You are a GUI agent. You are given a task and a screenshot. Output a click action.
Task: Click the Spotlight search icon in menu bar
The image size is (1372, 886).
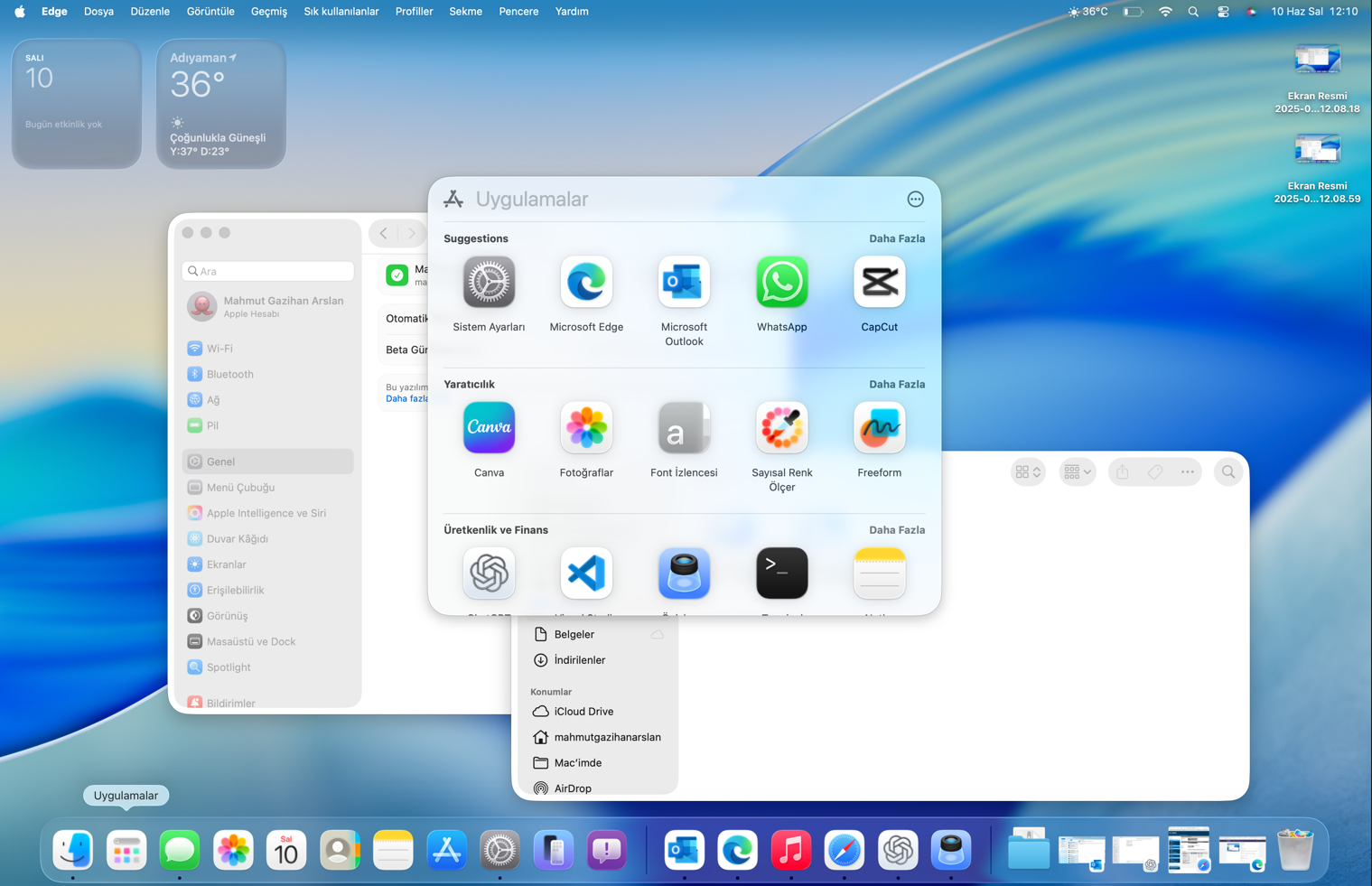click(x=1193, y=12)
